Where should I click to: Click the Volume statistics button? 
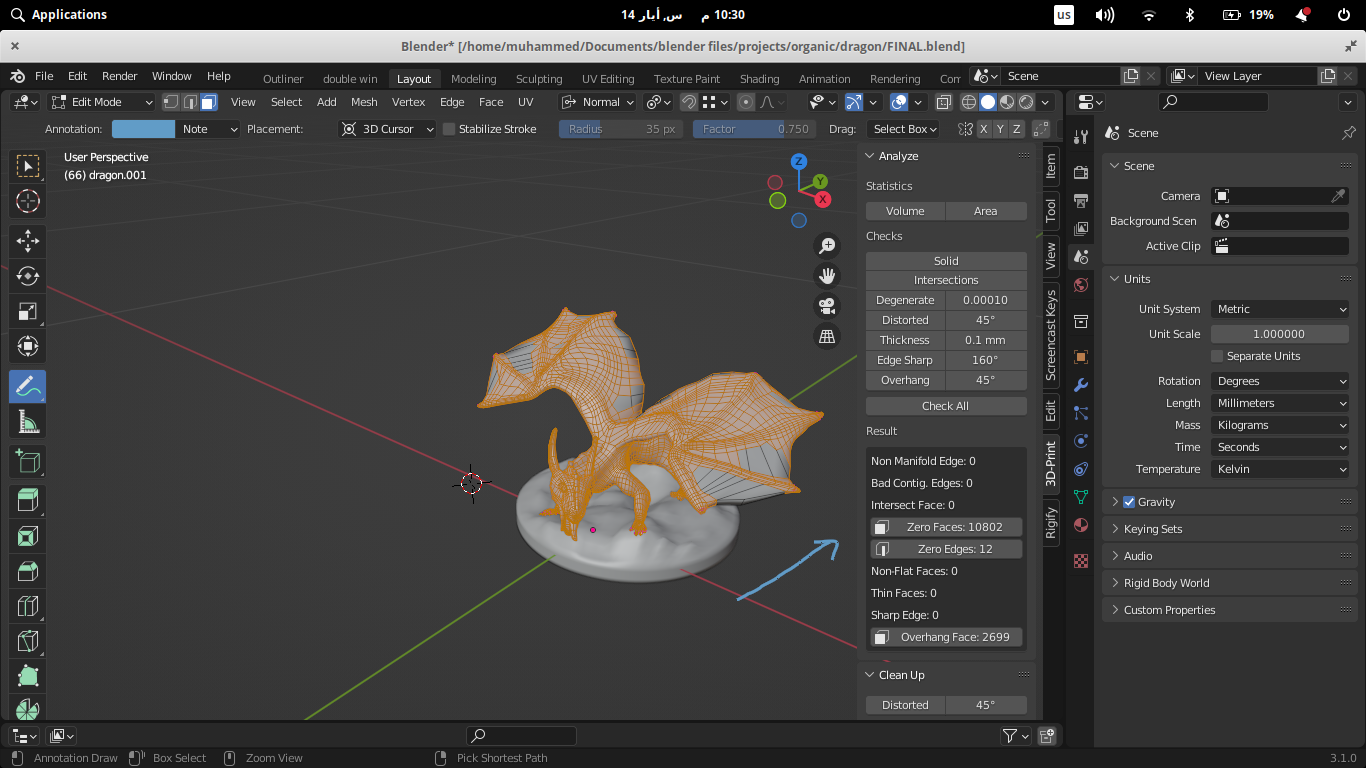pos(905,211)
